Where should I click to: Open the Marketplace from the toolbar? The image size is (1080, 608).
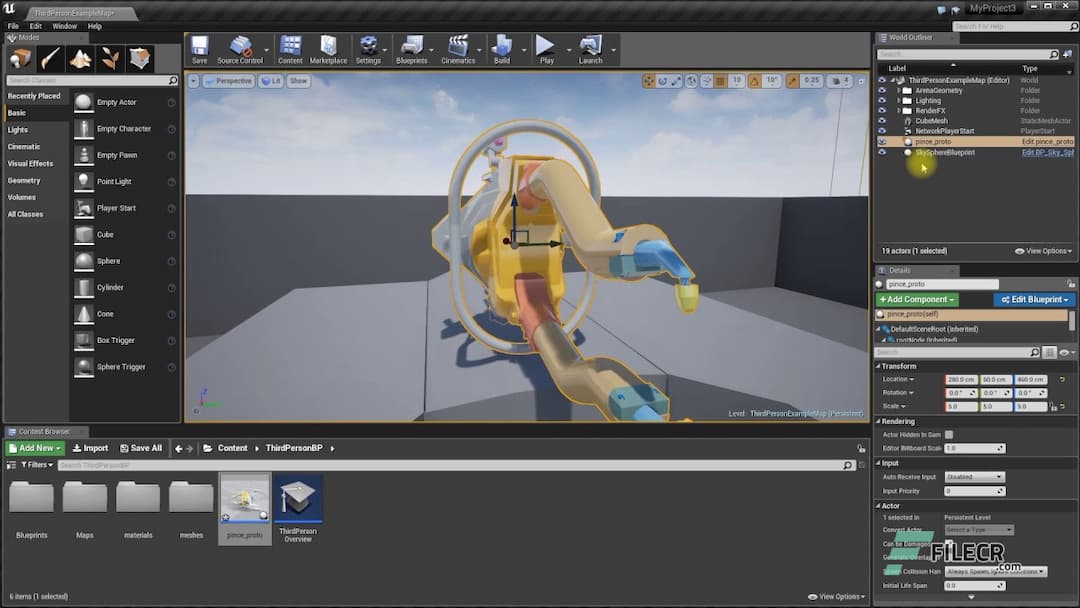point(328,48)
